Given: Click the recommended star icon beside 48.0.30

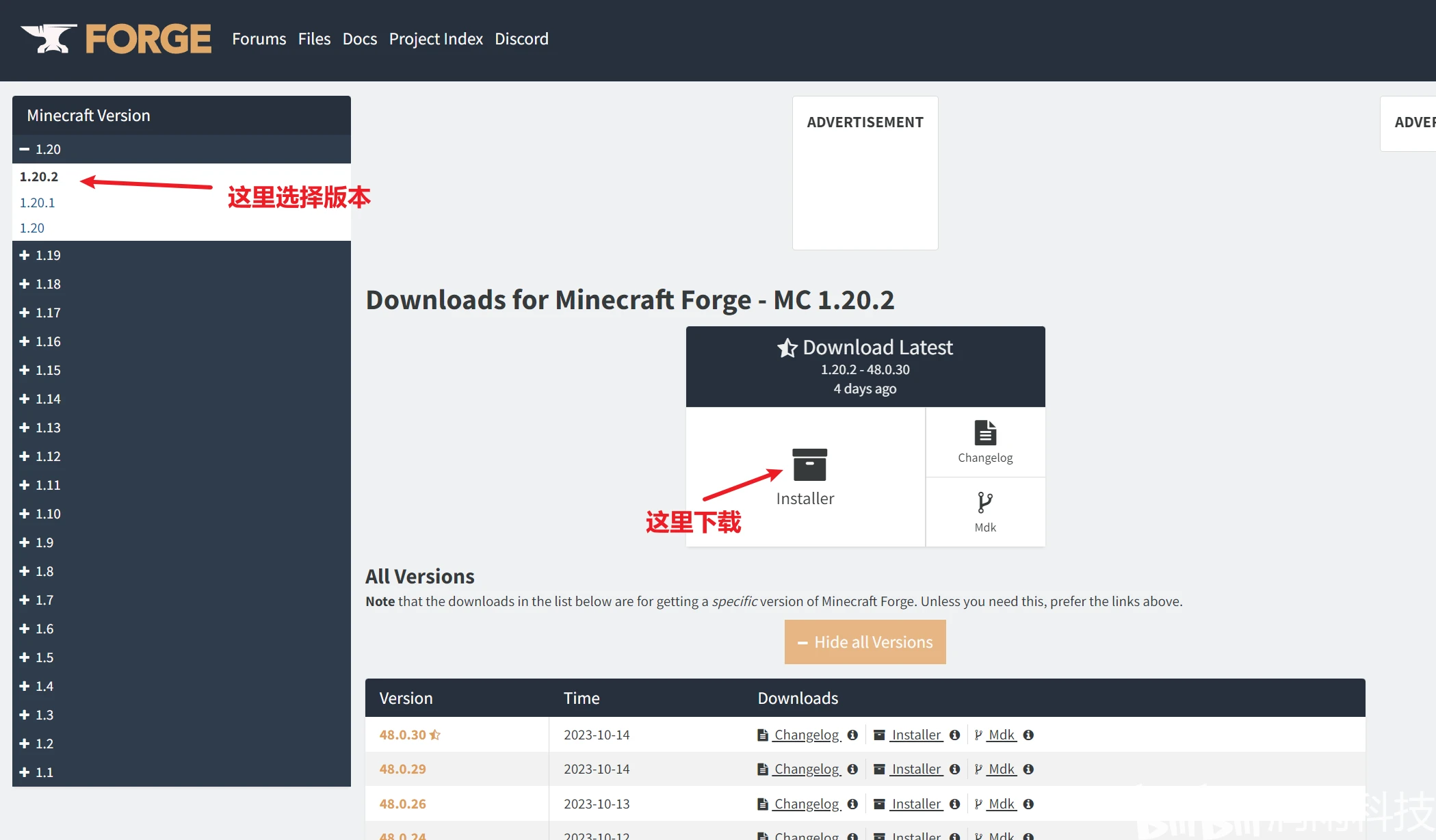Looking at the screenshot, I should point(434,735).
